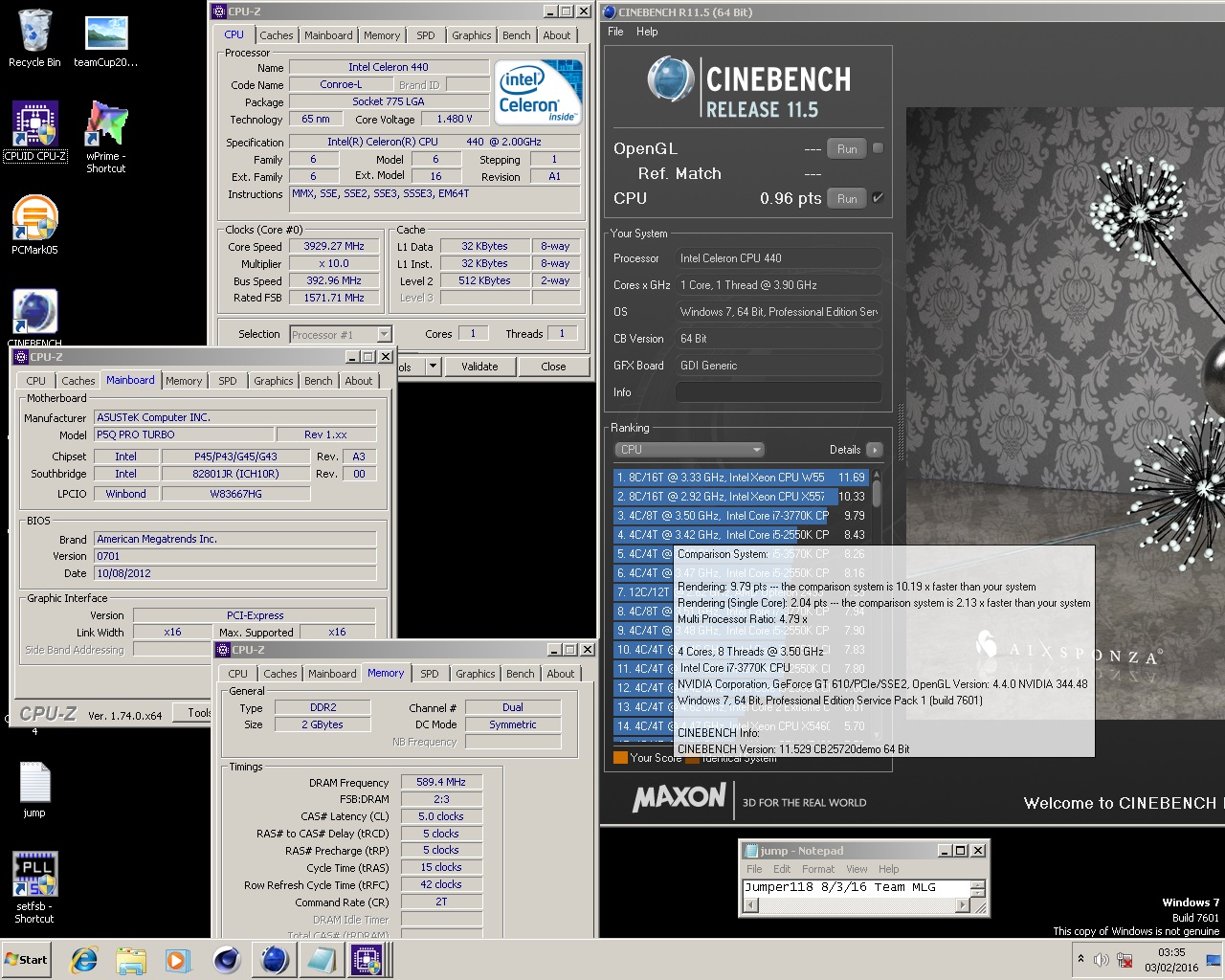1225x980 pixels.
Task: Open PCMark05 desktop shortcut
Action: tap(34, 225)
